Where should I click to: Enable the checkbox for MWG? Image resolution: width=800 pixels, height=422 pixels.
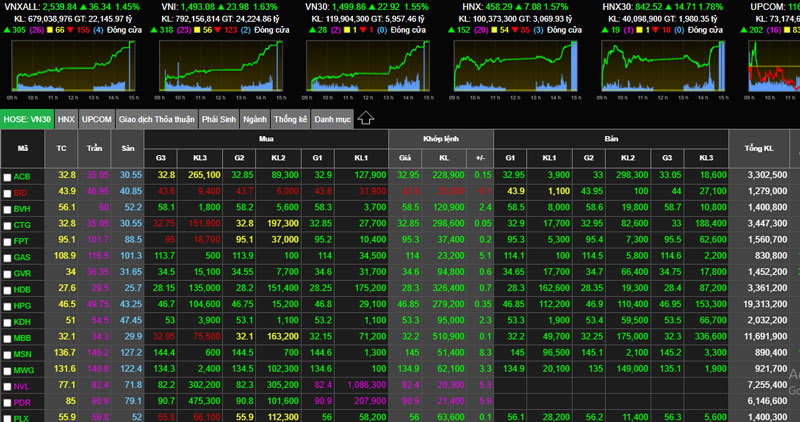tap(8, 367)
